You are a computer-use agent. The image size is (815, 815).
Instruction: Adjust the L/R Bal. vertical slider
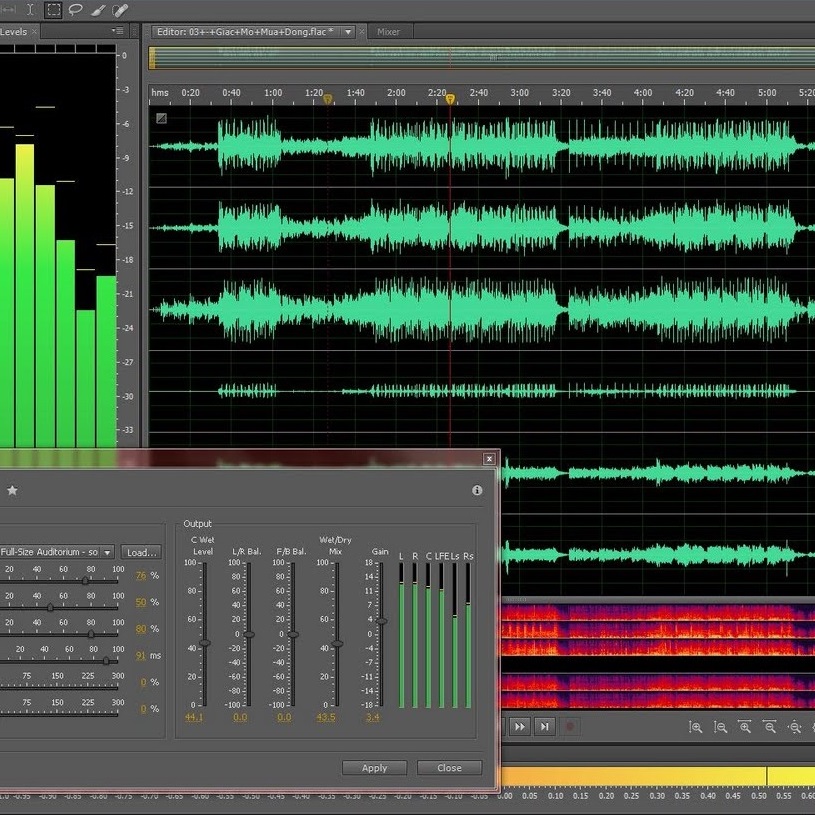pos(249,634)
